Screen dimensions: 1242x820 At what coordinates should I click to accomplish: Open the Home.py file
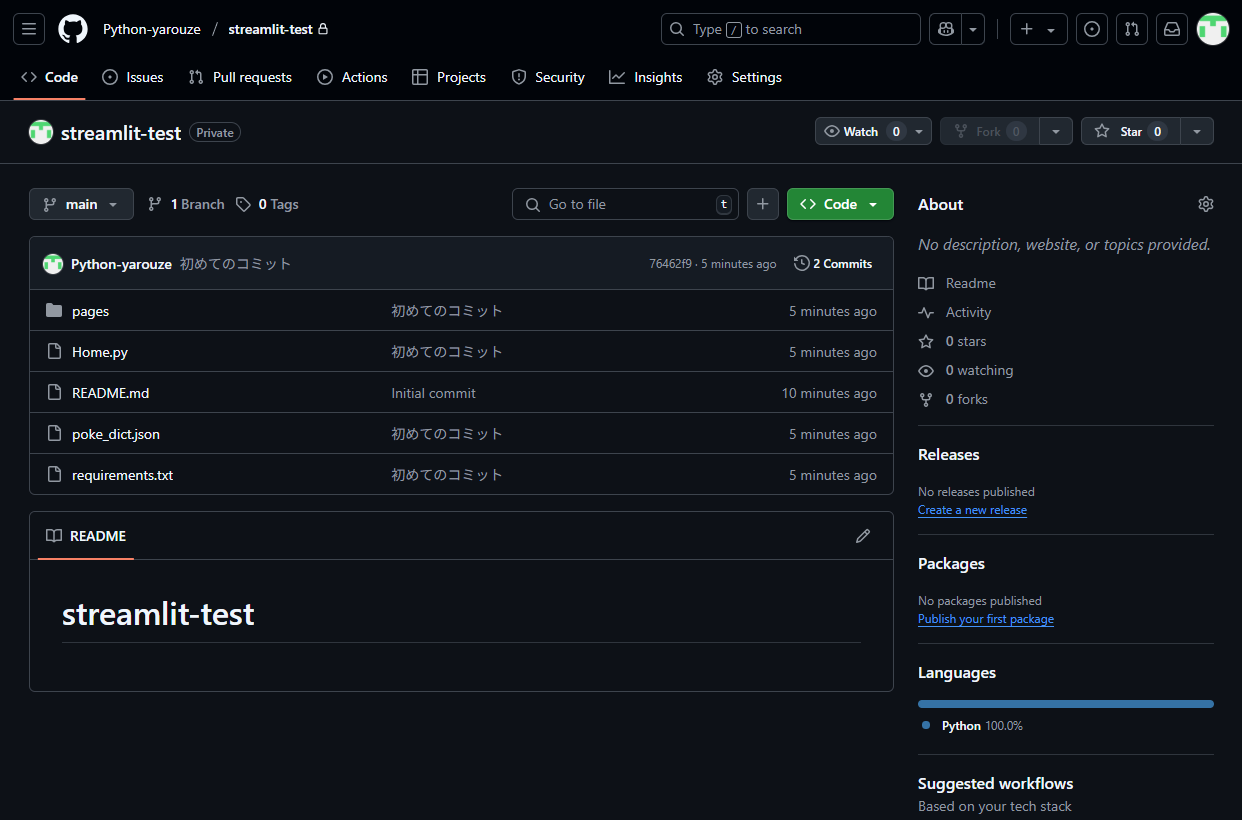[100, 352]
